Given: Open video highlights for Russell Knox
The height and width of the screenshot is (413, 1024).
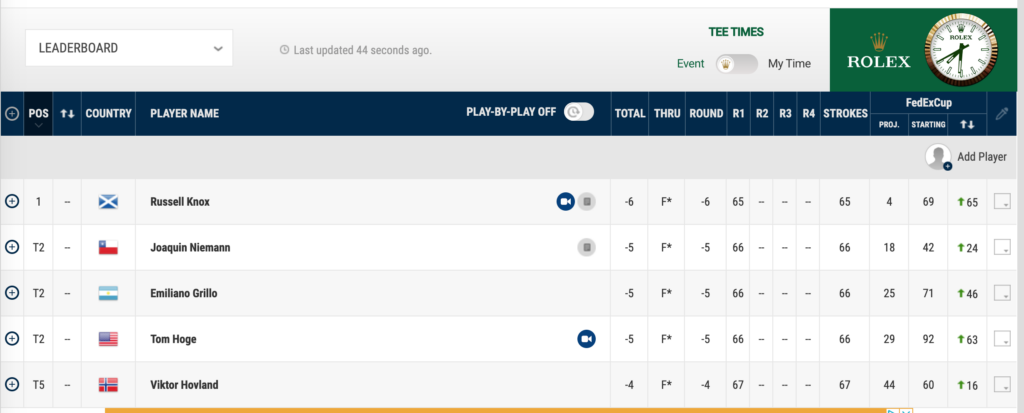Looking at the screenshot, I should click(x=566, y=202).
